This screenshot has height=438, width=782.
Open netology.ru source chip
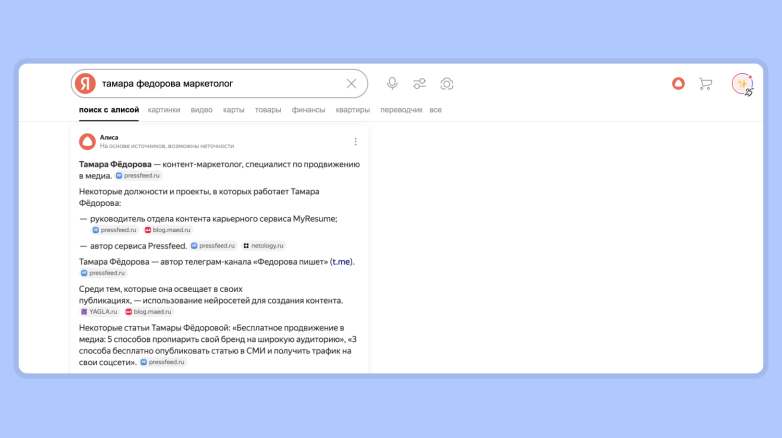coord(263,246)
